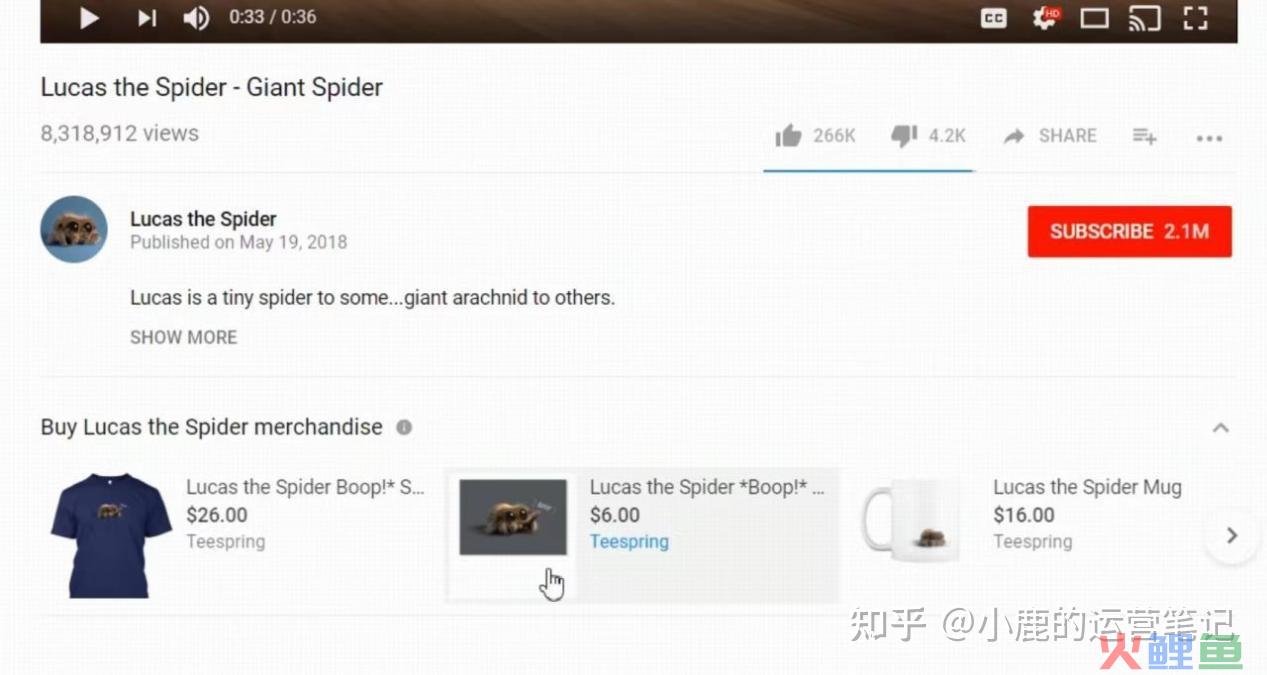
Task: Expand description with SHOW MORE
Action: (x=184, y=337)
